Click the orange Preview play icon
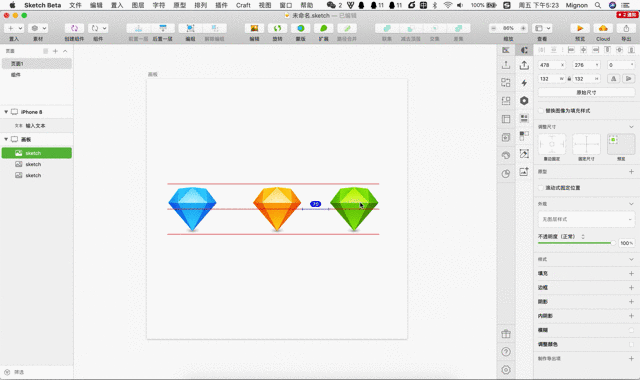Screen dimensions: 640x380 (580, 28)
